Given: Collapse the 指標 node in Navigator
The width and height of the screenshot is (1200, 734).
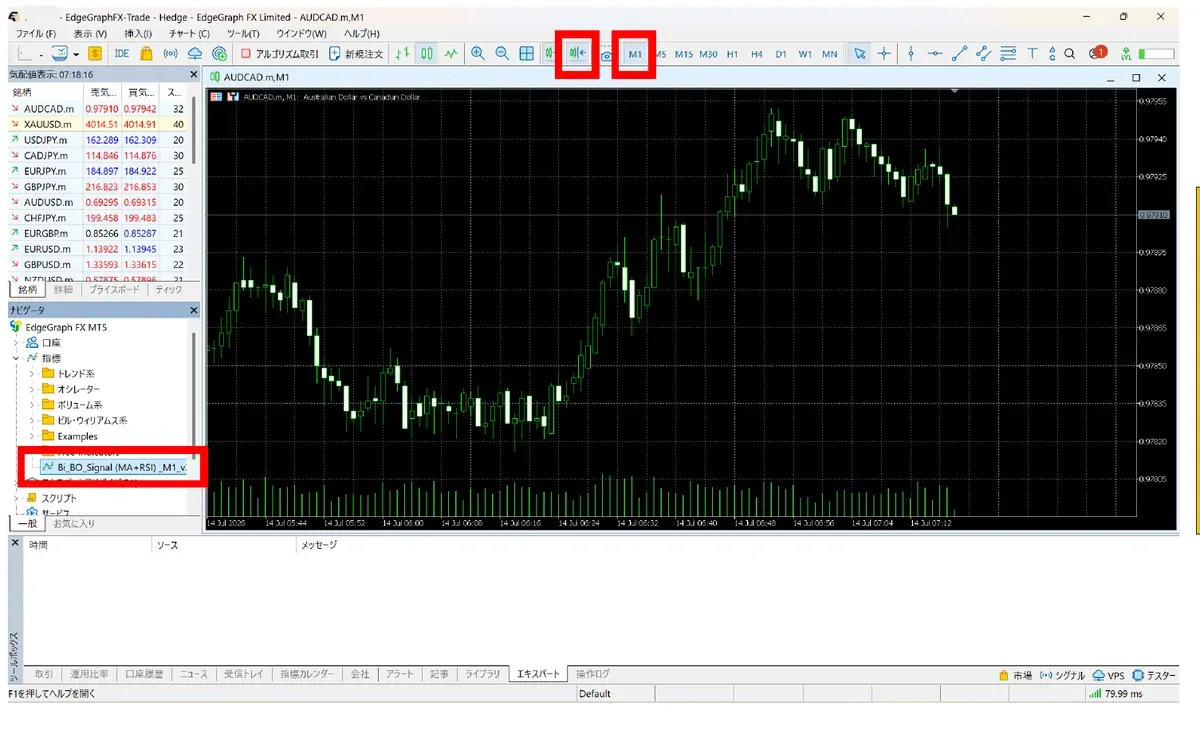Looking at the screenshot, I should pos(16,357).
